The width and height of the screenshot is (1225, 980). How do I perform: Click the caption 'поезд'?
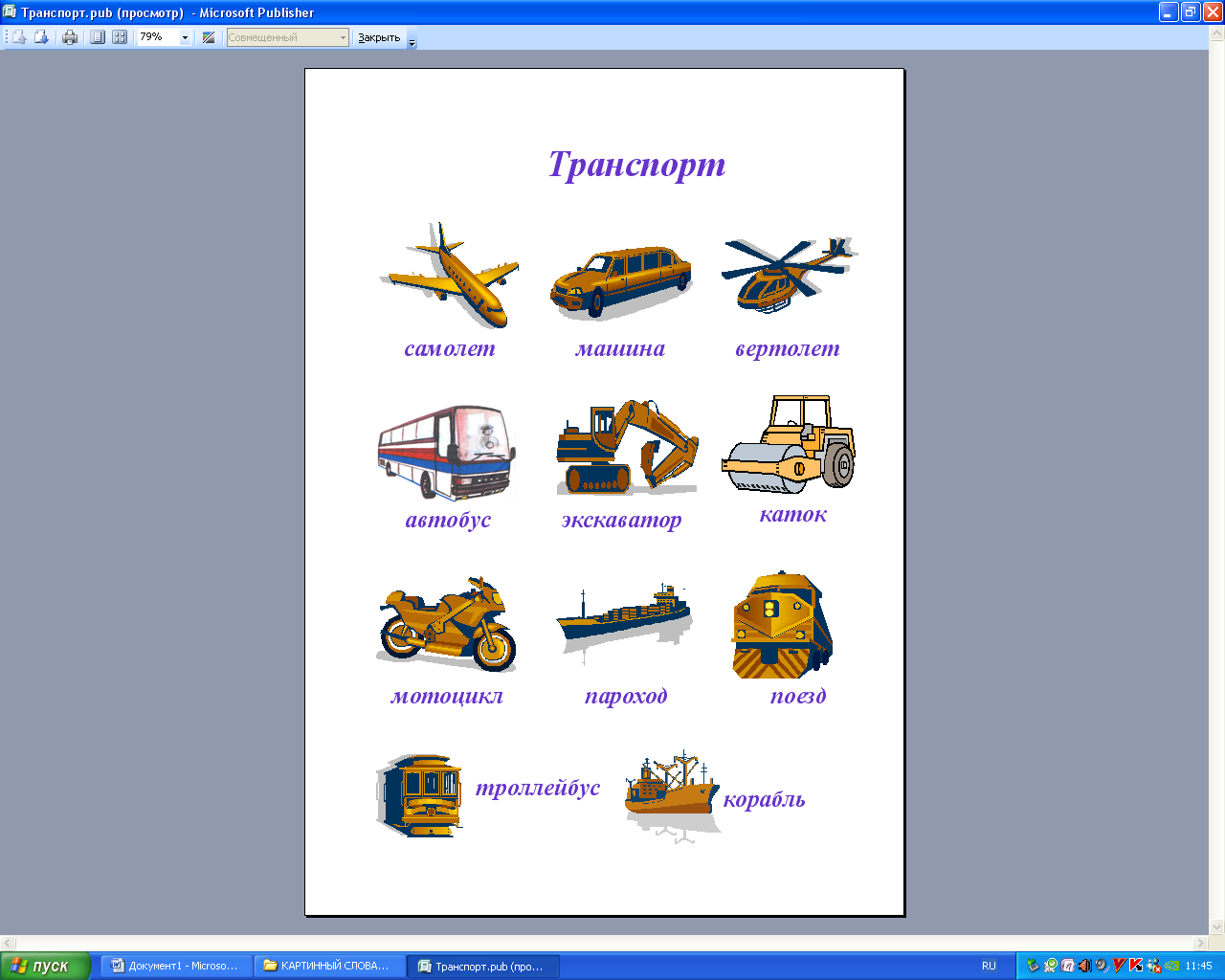click(x=798, y=696)
